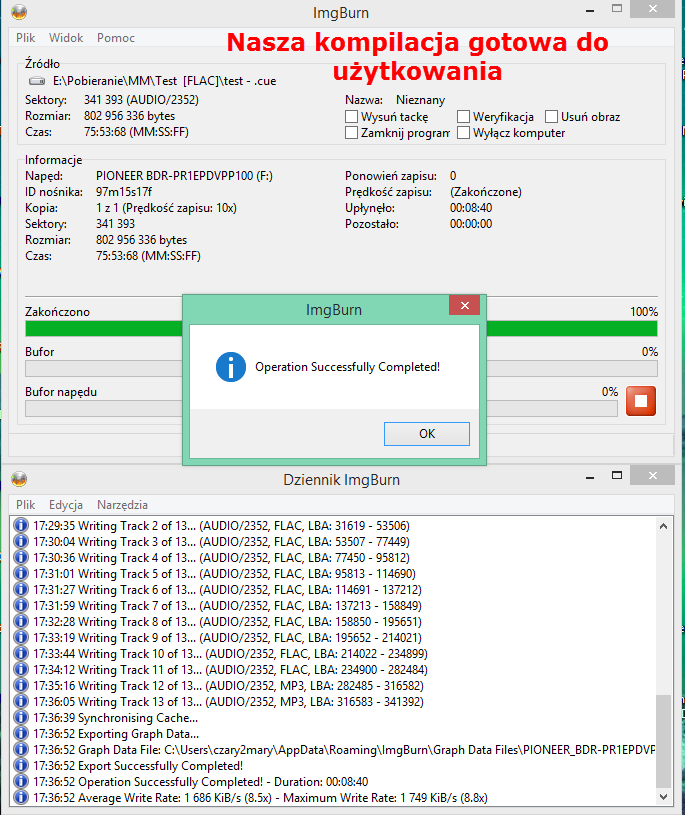Minimize the Dziennik ImgBurn window
The image size is (685, 815).
click(x=590, y=476)
